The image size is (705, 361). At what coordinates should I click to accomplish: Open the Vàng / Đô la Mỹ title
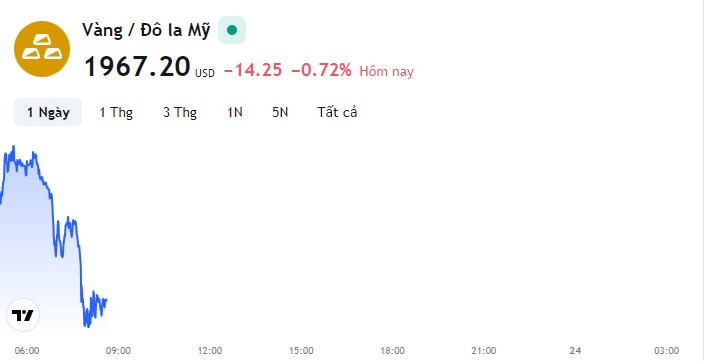[146, 31]
